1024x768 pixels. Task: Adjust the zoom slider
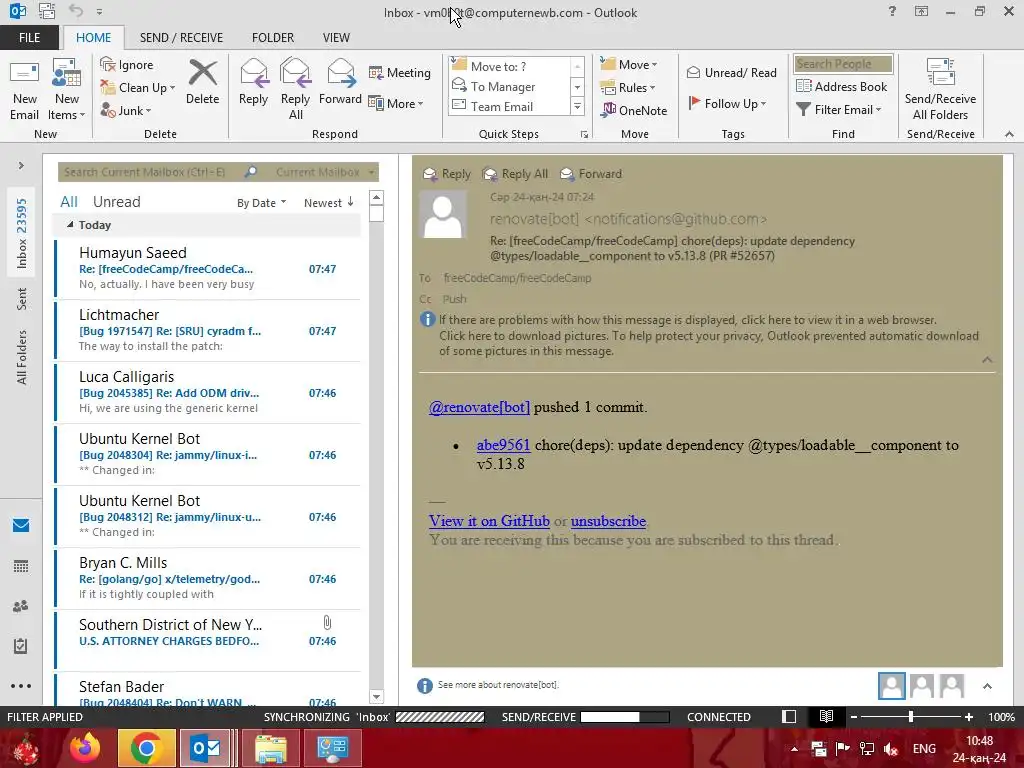(910, 716)
